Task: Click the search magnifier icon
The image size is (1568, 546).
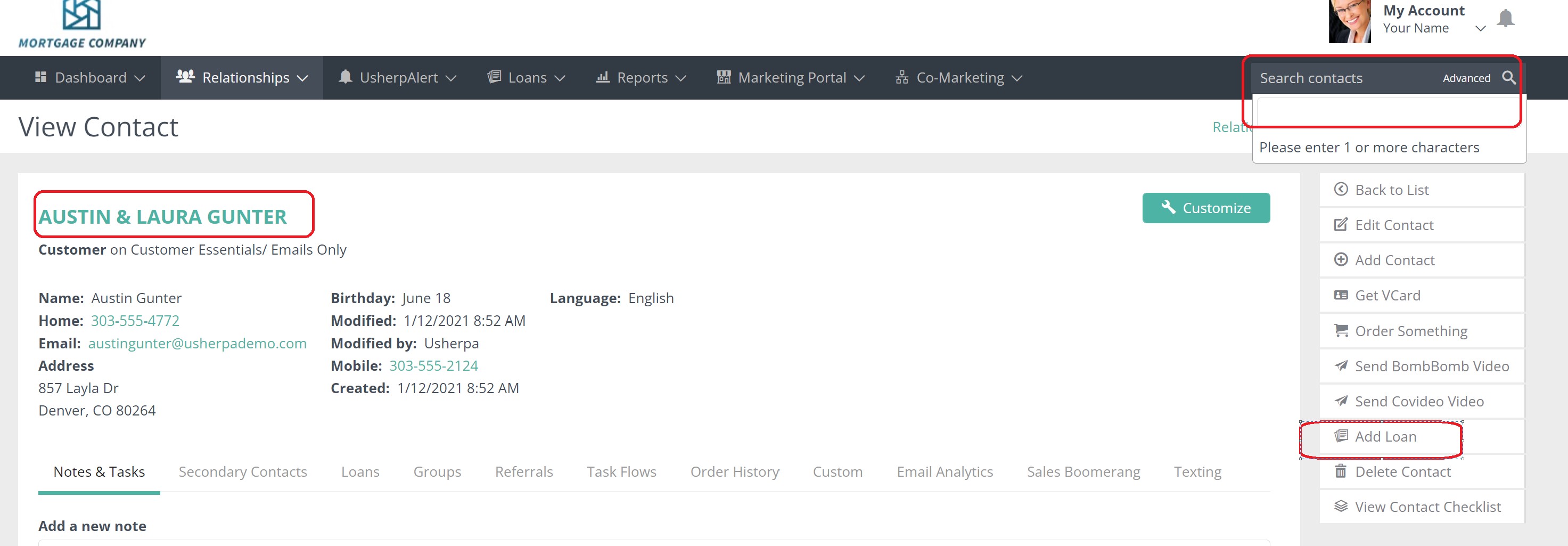Action: point(1508,78)
